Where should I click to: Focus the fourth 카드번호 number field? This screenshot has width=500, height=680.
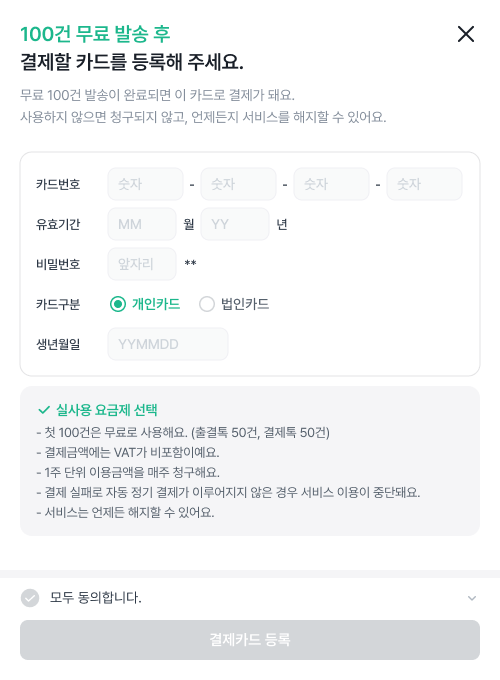pos(424,184)
